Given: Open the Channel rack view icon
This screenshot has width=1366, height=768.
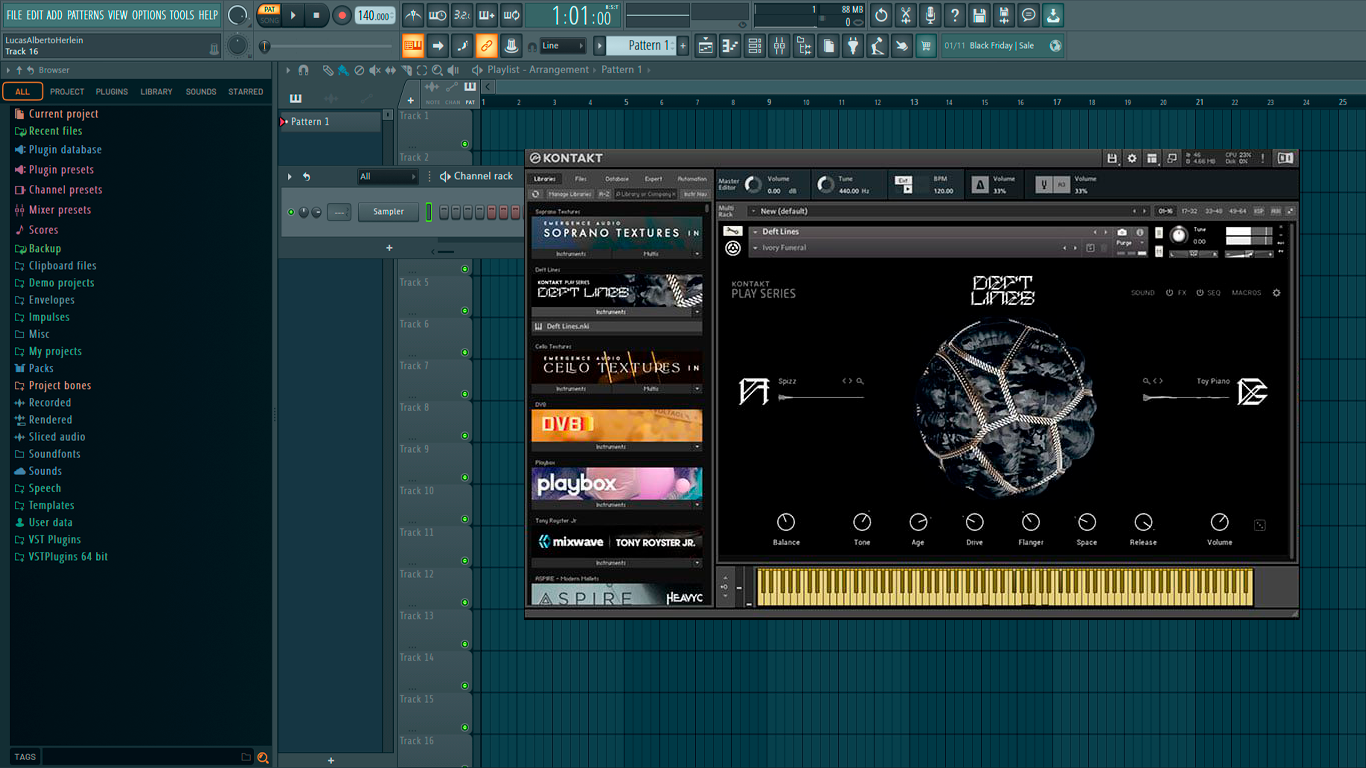Looking at the screenshot, I should [755, 46].
